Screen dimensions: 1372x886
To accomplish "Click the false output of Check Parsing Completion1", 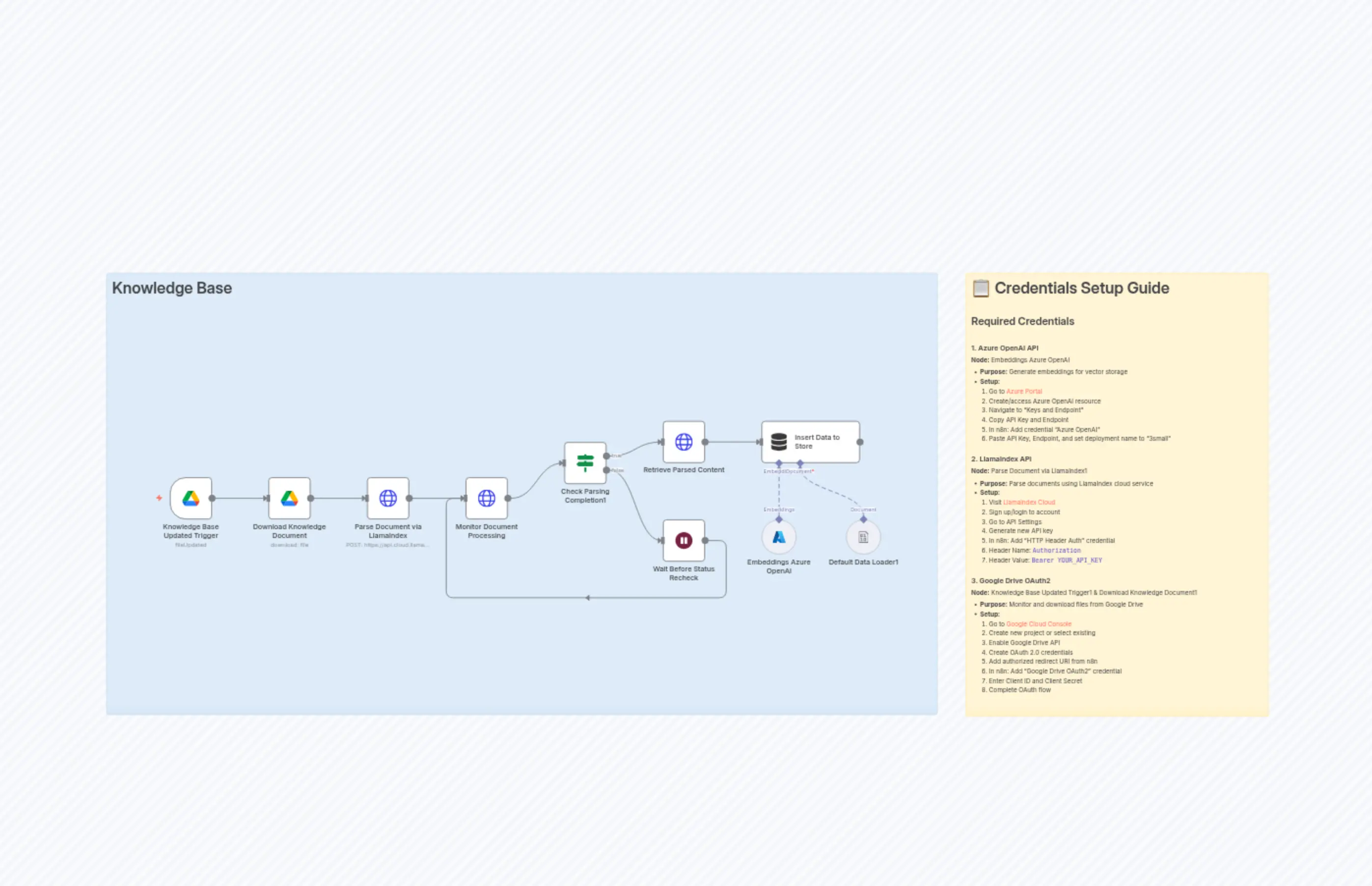I will [606, 471].
